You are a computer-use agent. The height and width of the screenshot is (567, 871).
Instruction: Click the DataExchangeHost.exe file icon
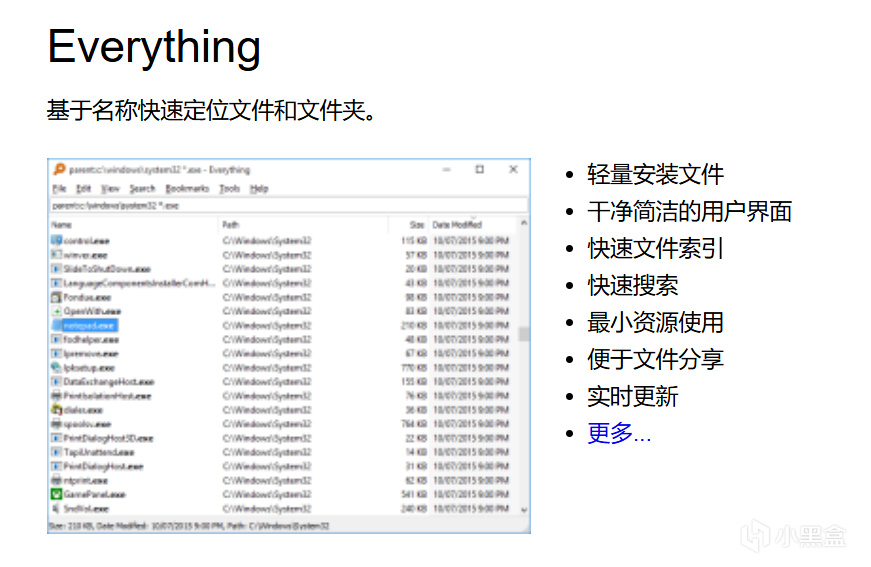(x=56, y=382)
